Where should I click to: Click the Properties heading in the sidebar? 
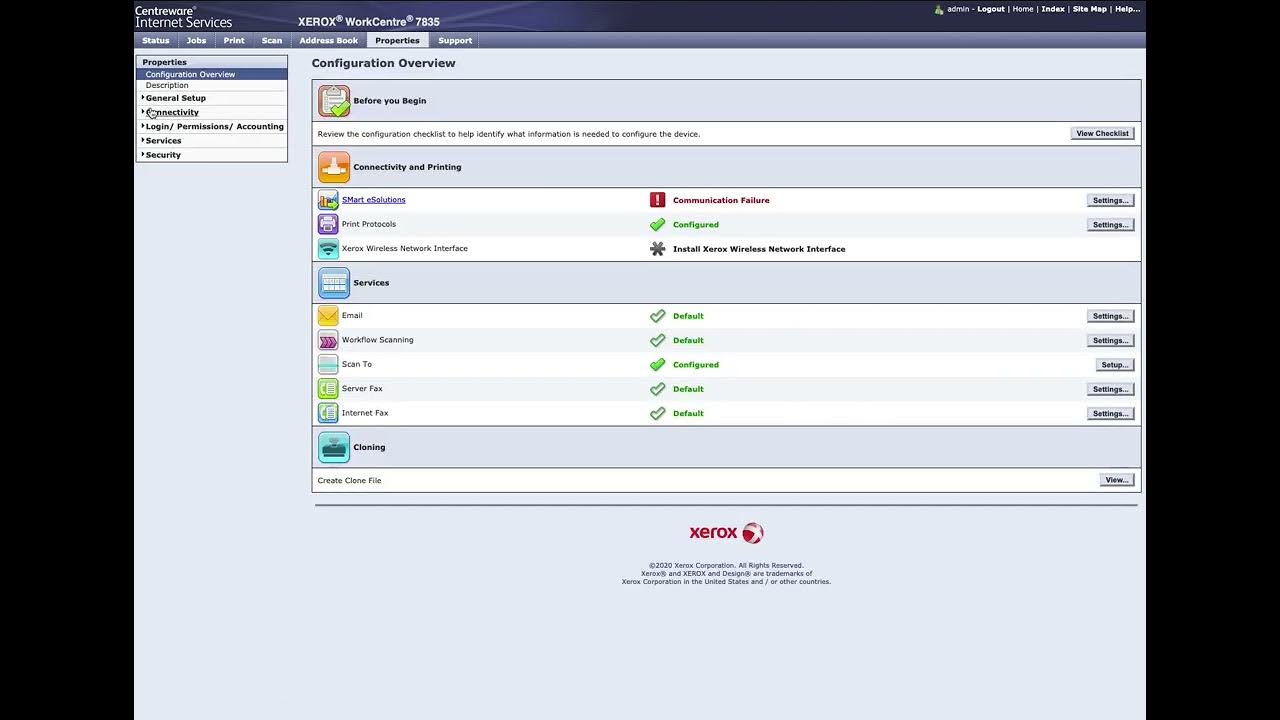coord(165,62)
